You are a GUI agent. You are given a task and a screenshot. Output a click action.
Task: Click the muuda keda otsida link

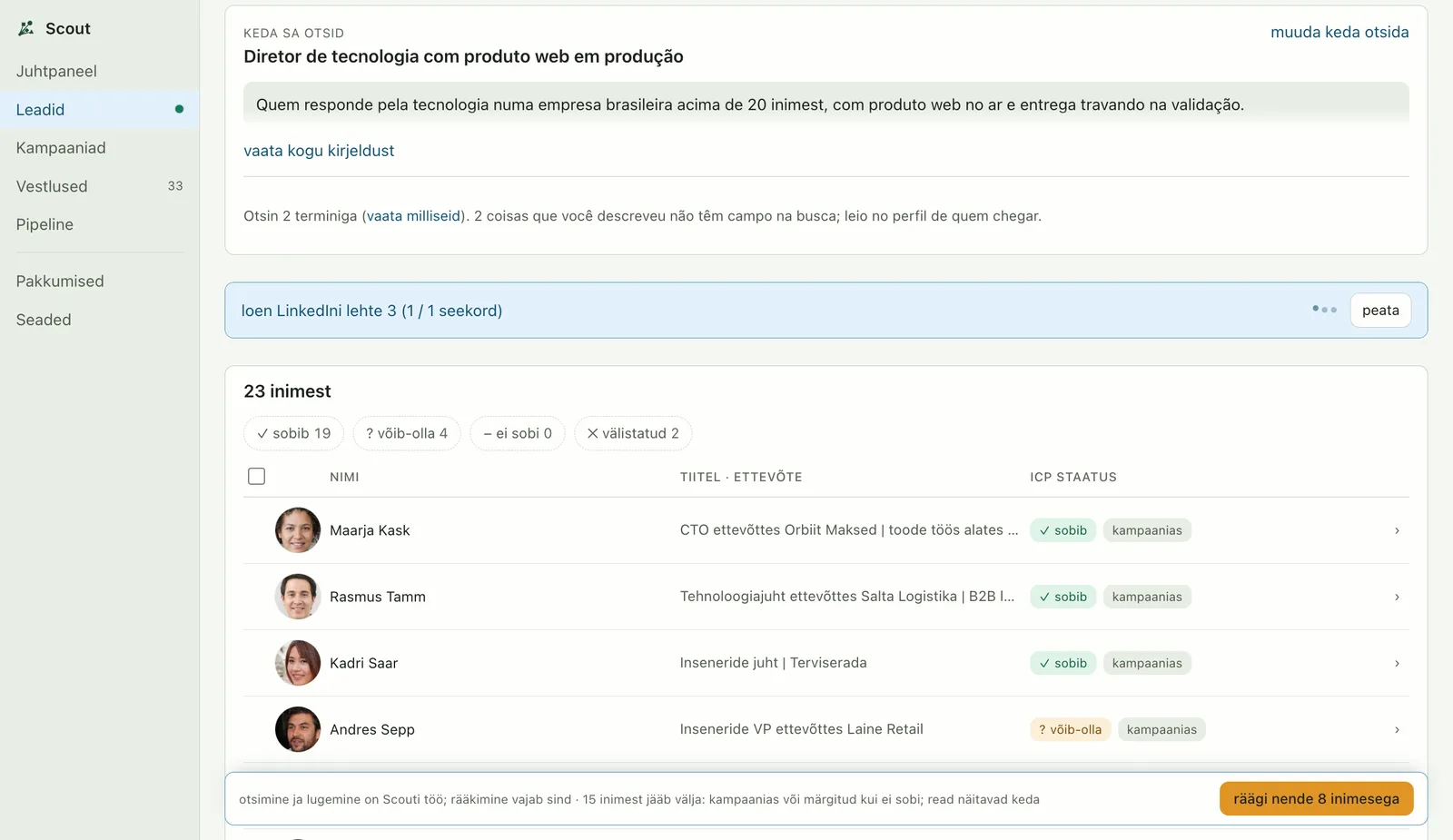pyautogui.click(x=1339, y=32)
